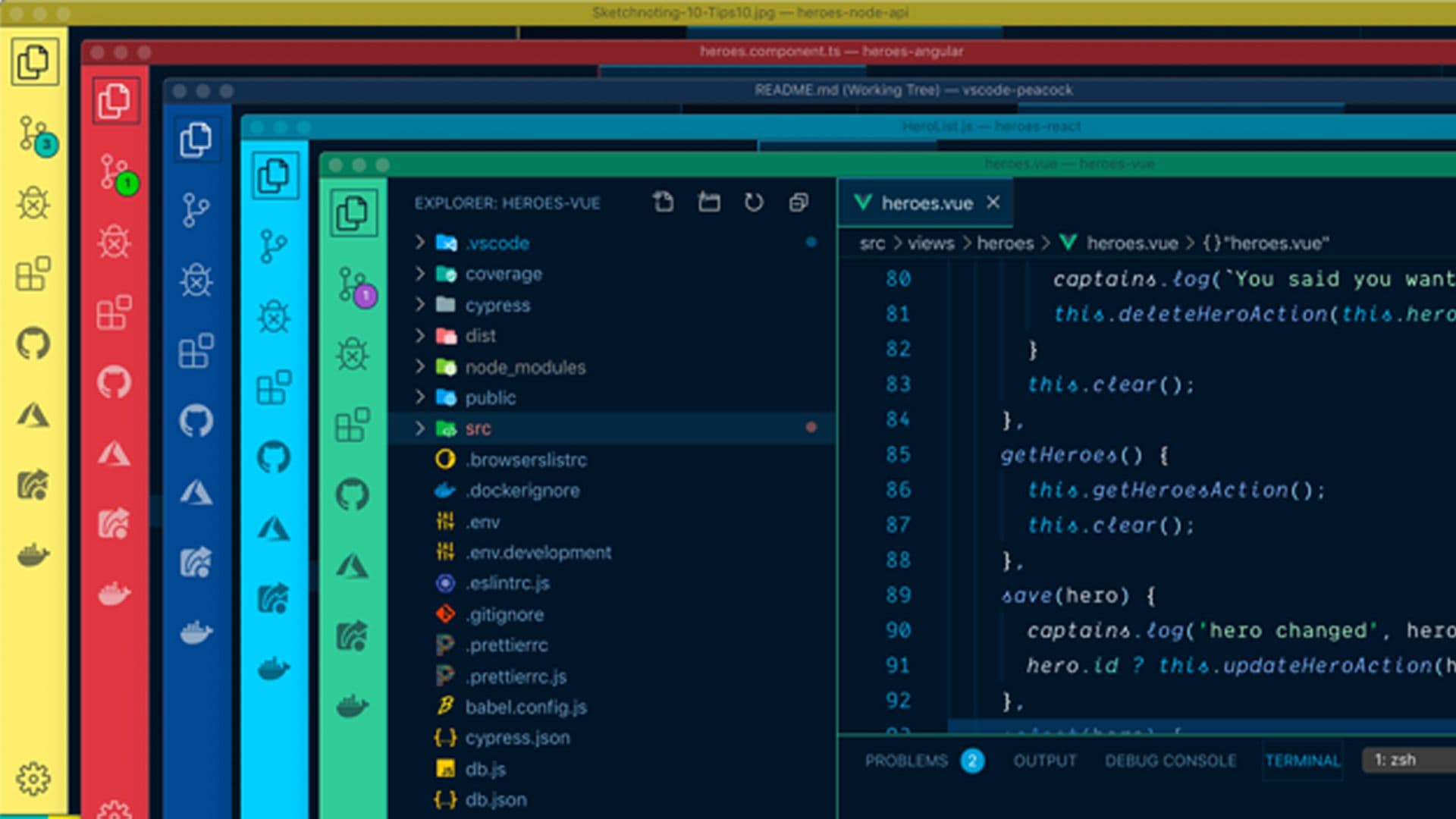
Task: Create a new folder from the Explorer header
Action: click(709, 202)
